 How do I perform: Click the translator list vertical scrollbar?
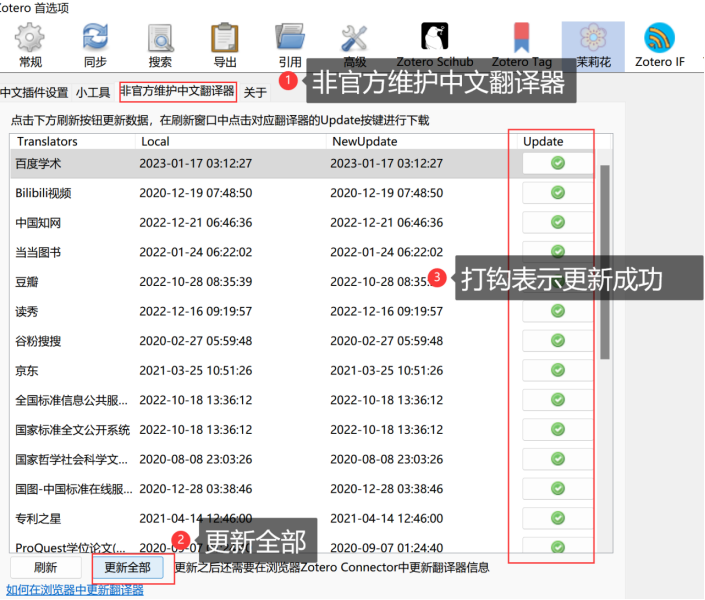click(605, 262)
